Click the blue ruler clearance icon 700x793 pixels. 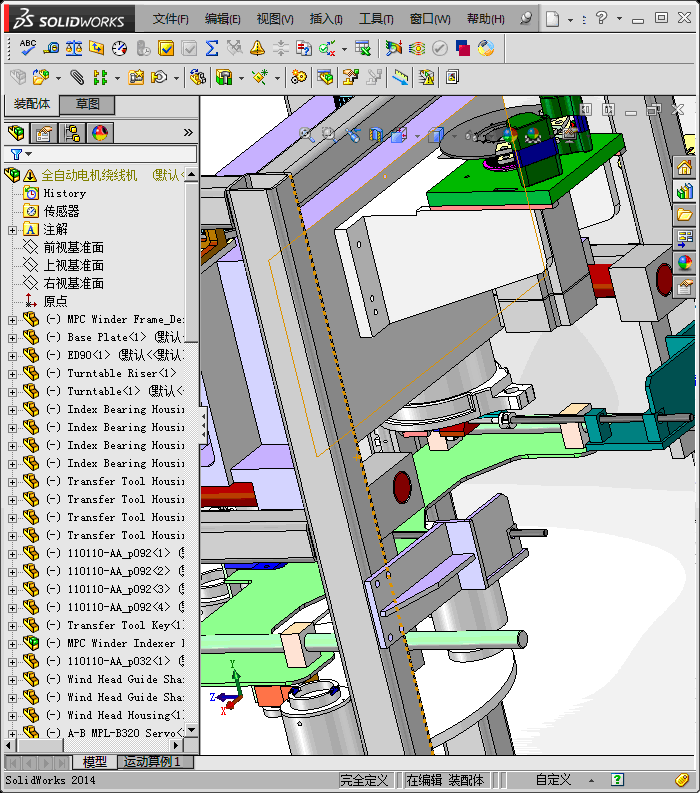400,77
